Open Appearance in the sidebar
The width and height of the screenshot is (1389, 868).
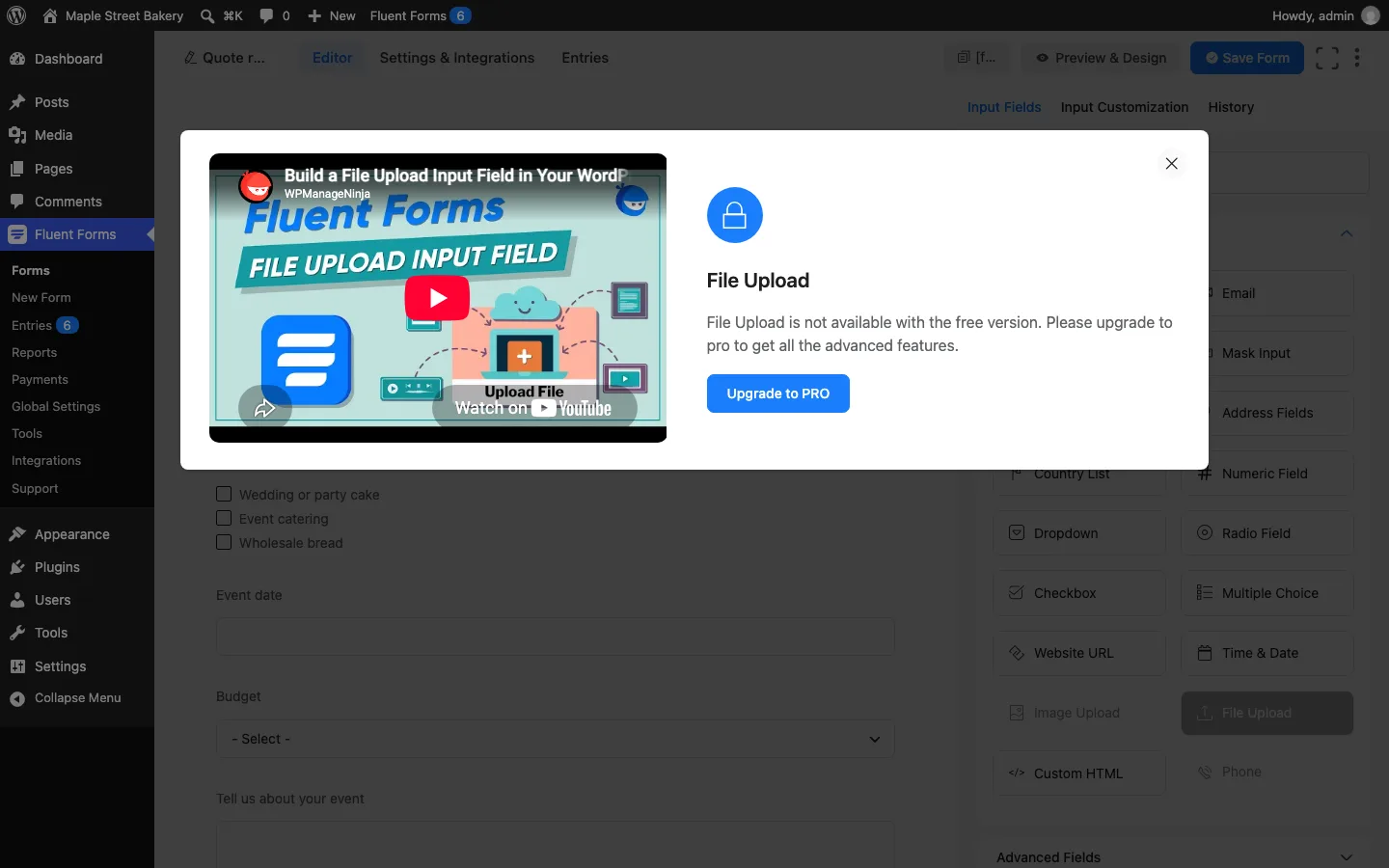[x=77, y=534]
